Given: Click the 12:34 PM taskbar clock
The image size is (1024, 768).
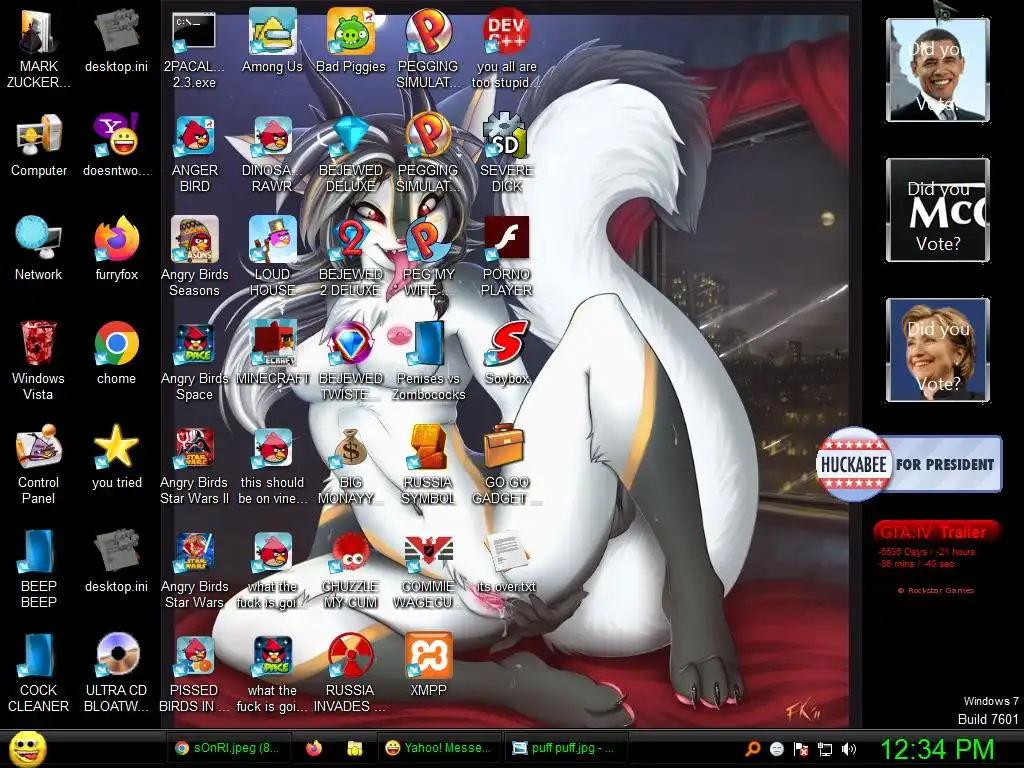Looking at the screenshot, I should click(937, 749).
